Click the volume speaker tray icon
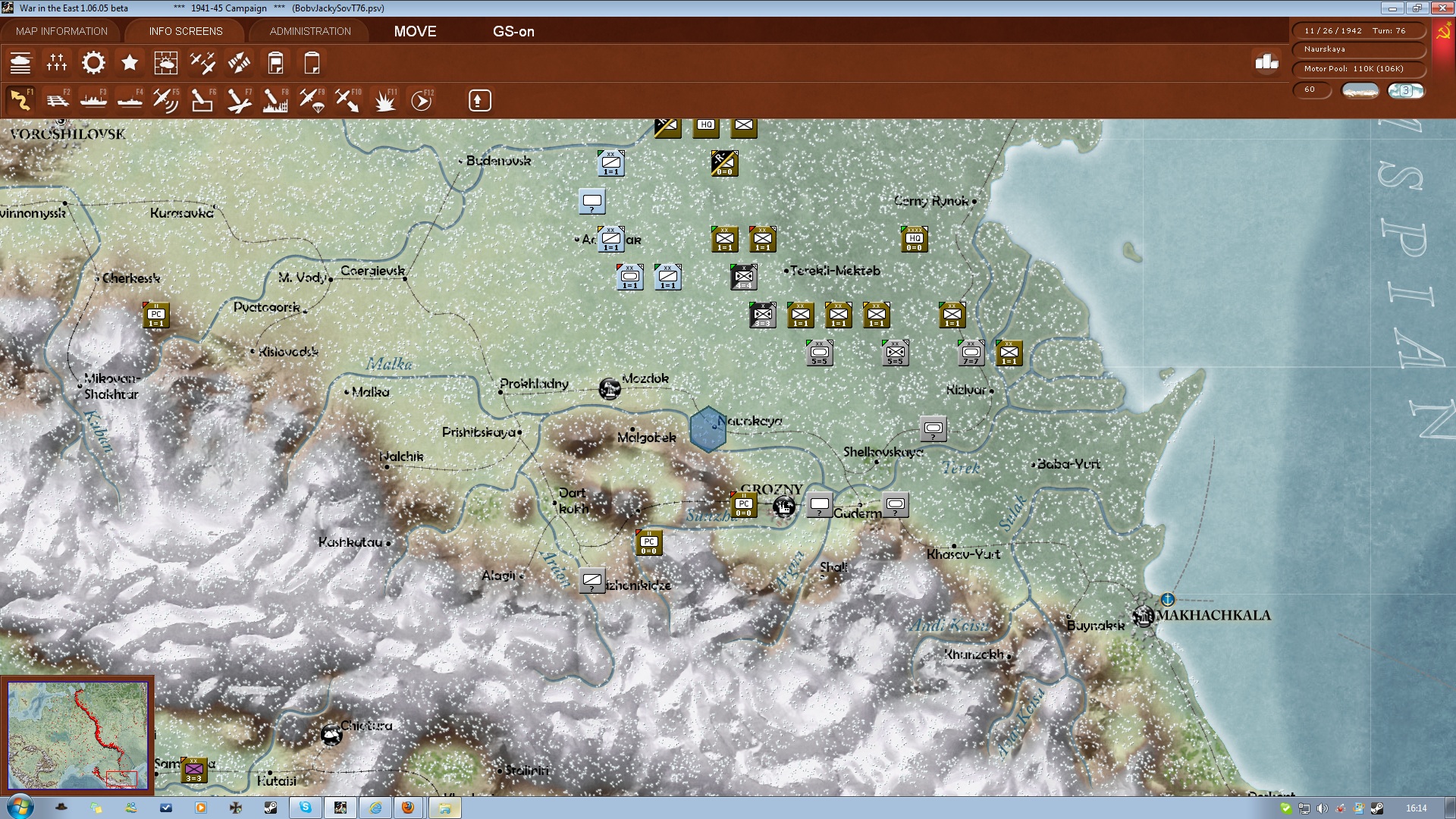Viewport: 1456px width, 819px height. [x=1323, y=808]
